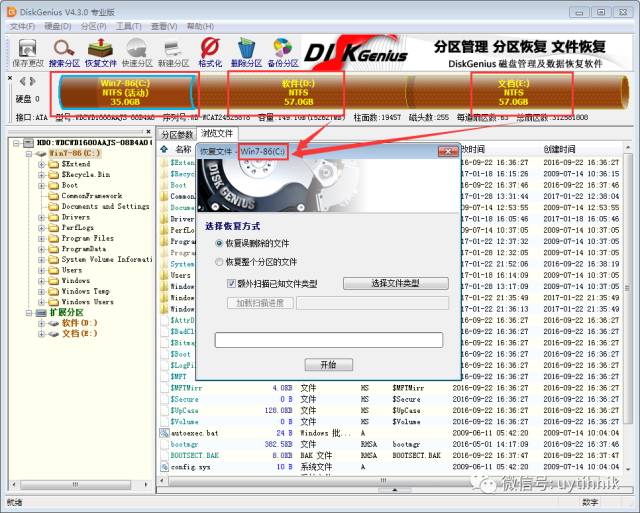The image size is (640, 513).
Task: Open the 工具(T) menu
Action: click(x=129, y=27)
